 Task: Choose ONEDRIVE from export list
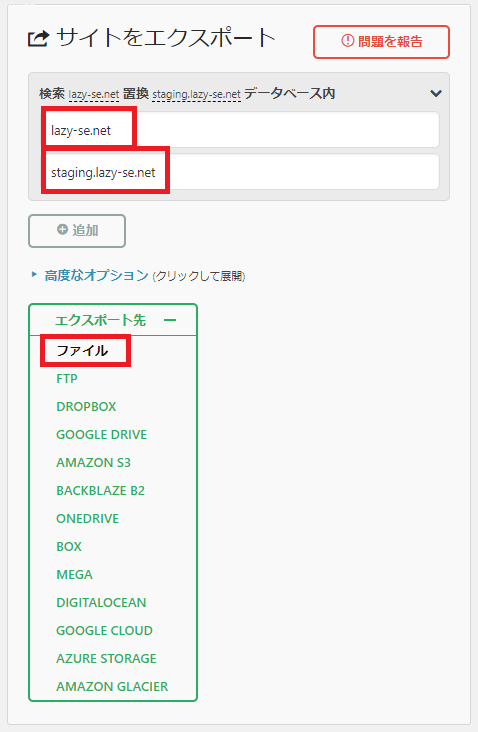(87, 519)
